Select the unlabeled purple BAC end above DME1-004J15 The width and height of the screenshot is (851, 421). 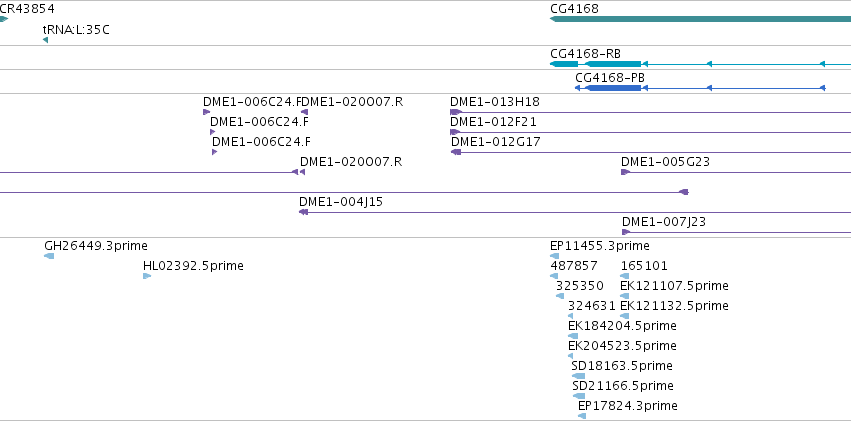point(684,192)
